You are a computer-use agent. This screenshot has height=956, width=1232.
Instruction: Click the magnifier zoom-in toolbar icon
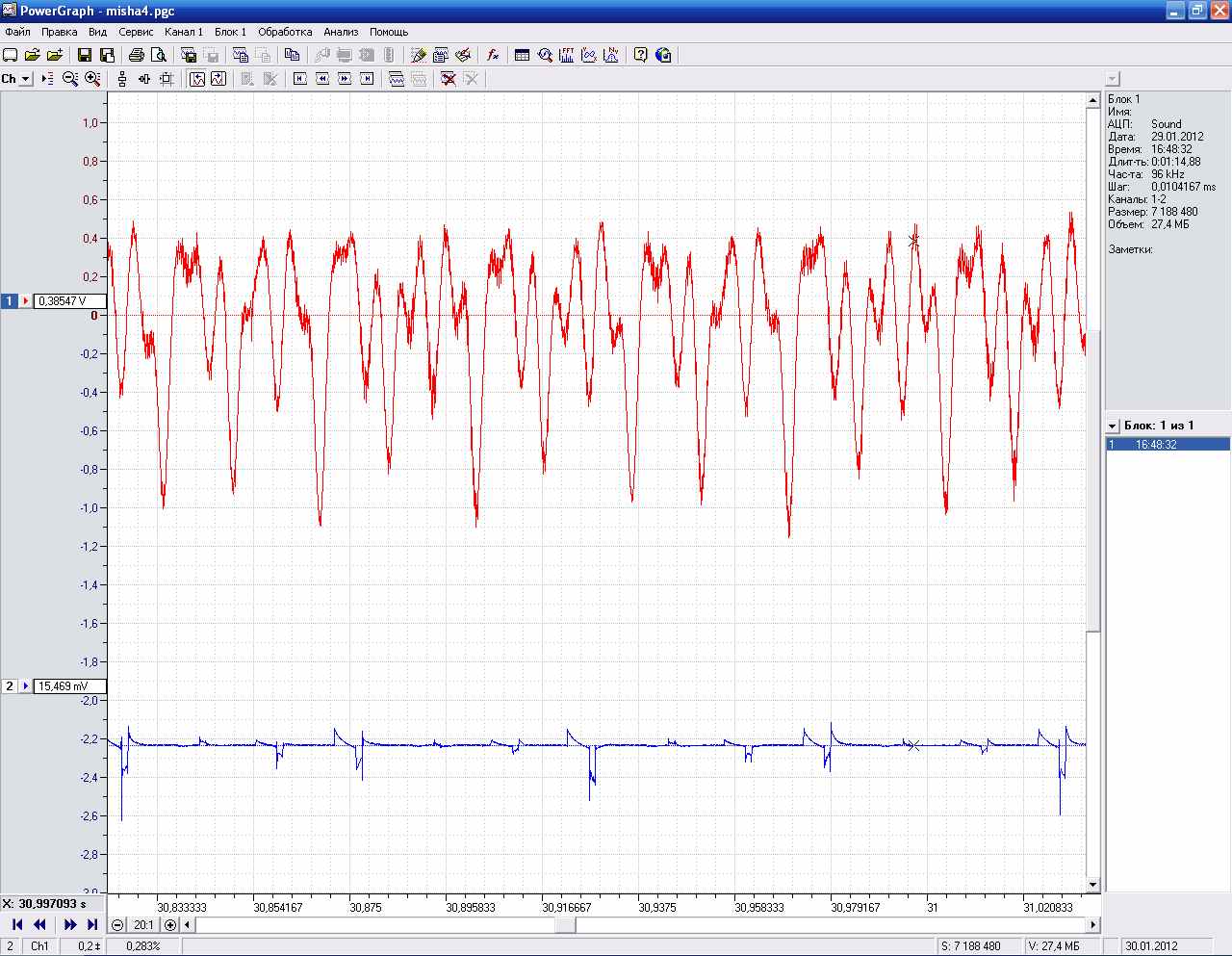click(x=92, y=79)
